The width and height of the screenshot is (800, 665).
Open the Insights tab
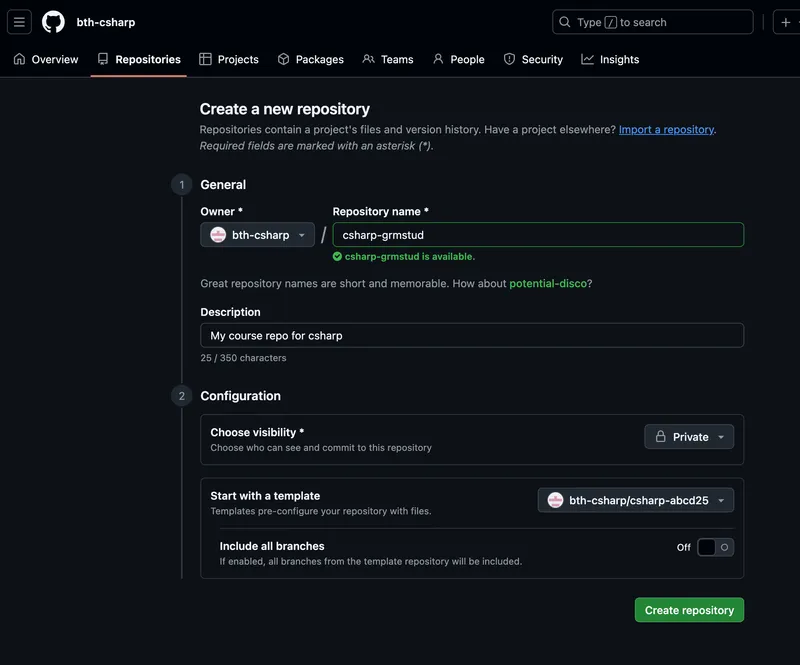coord(610,60)
